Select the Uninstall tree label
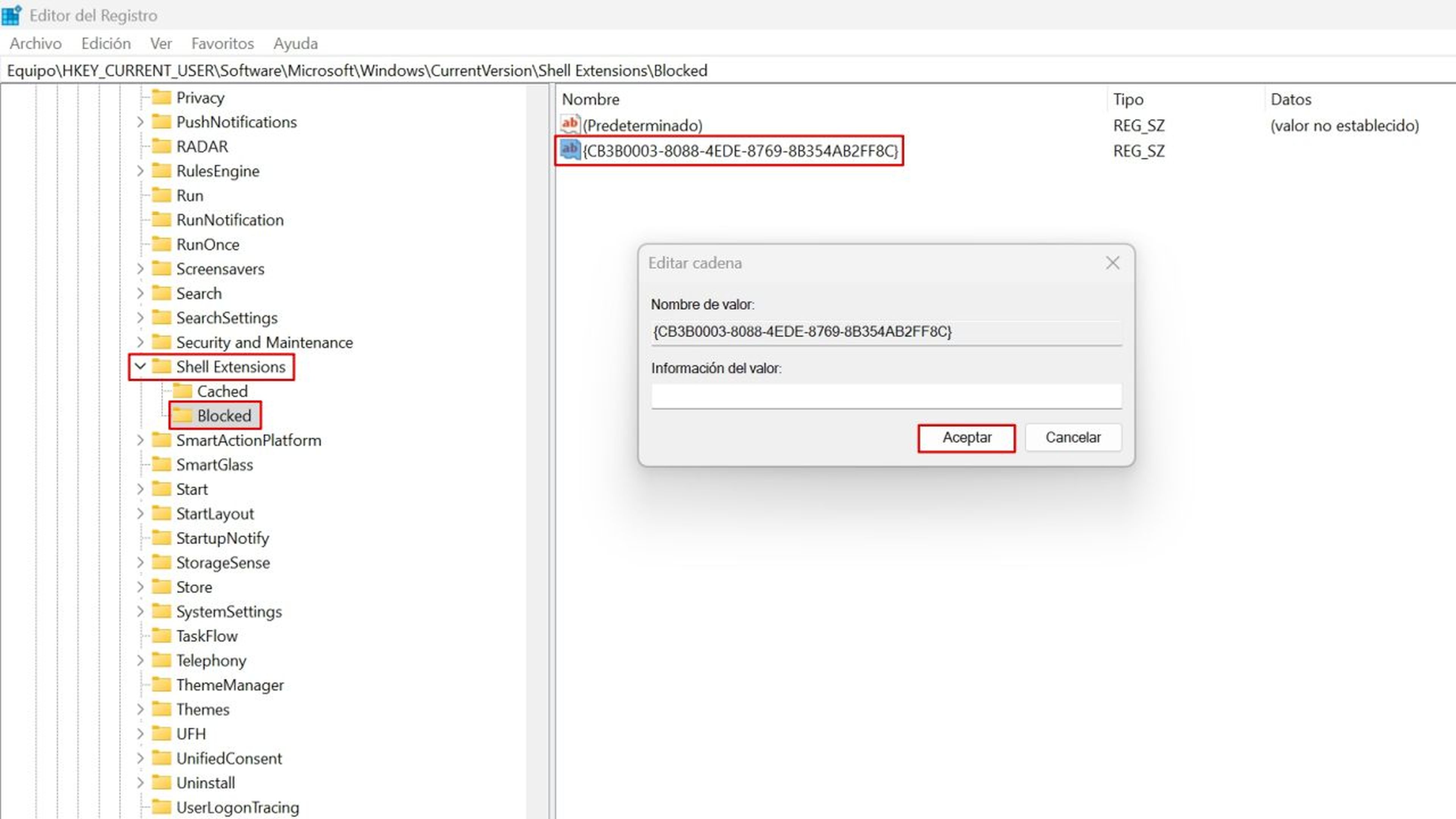The image size is (1456, 819). pyautogui.click(x=206, y=783)
